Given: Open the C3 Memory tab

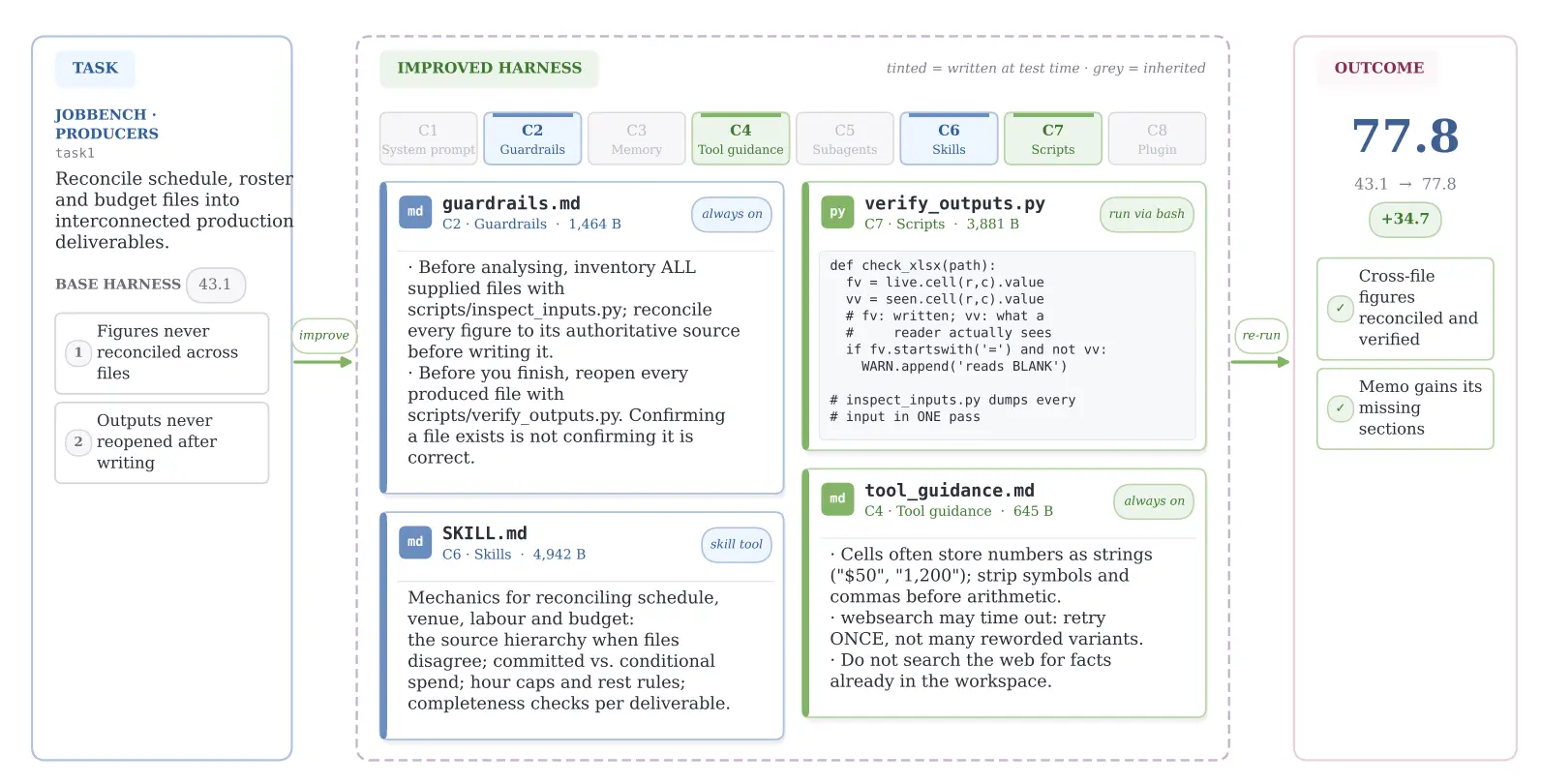Looking at the screenshot, I should pos(637,138).
